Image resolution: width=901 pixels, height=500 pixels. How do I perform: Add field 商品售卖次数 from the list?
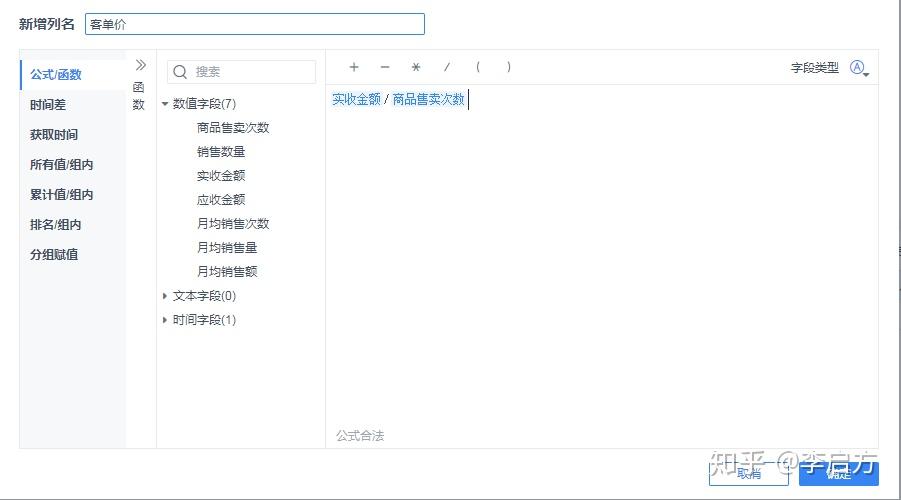coord(233,128)
